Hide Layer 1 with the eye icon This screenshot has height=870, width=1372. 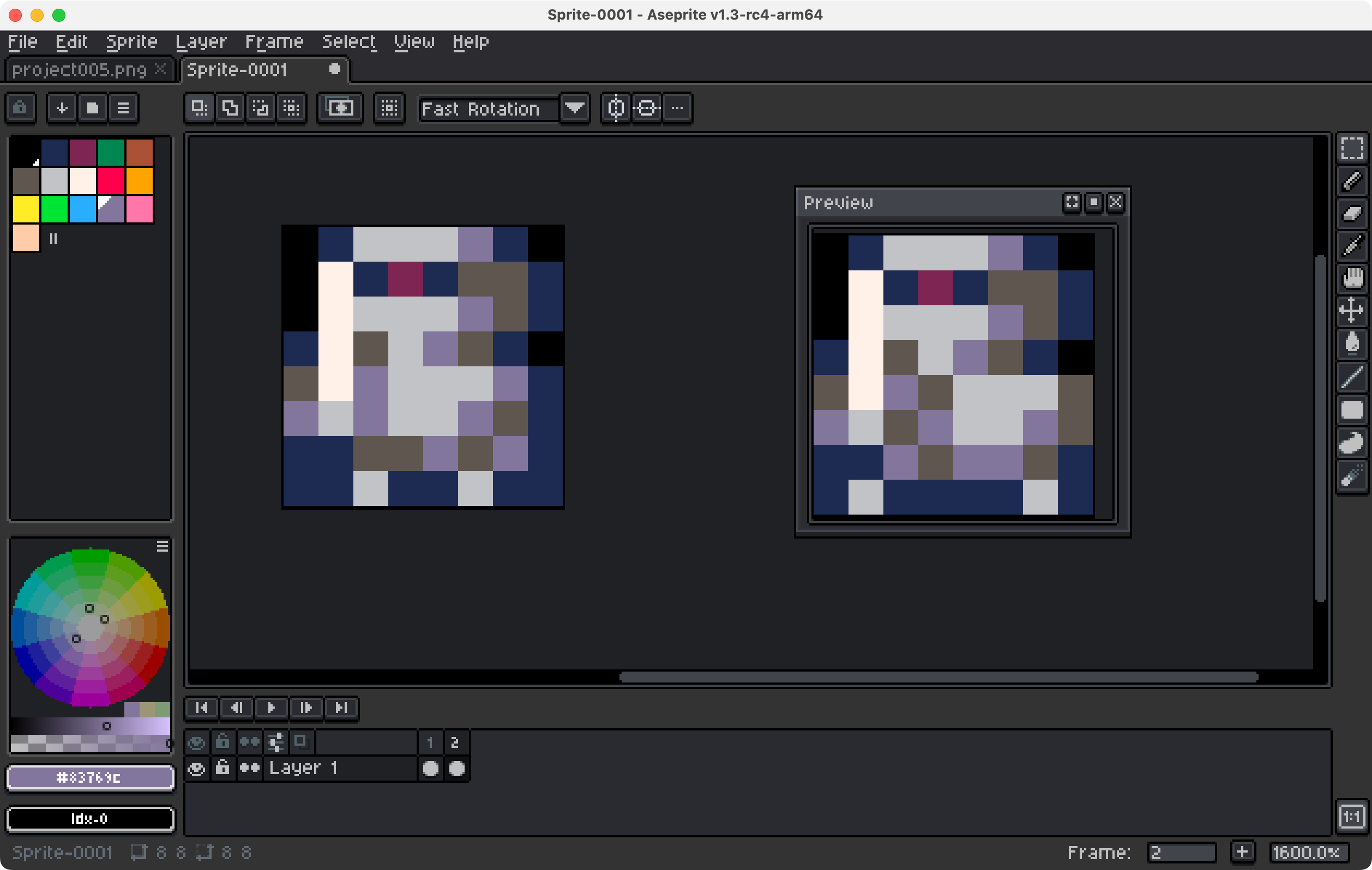coord(196,769)
